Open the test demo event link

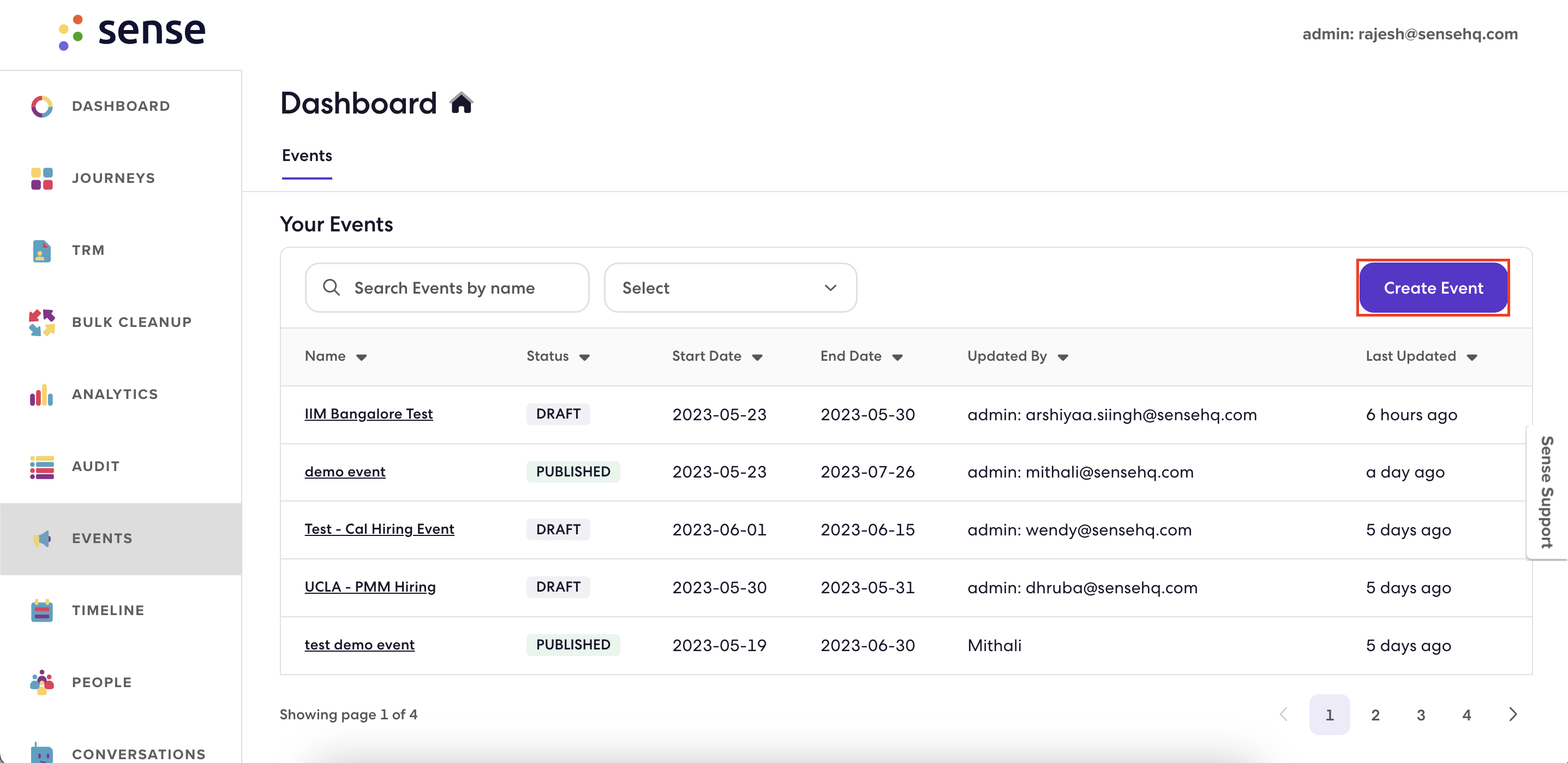click(359, 645)
